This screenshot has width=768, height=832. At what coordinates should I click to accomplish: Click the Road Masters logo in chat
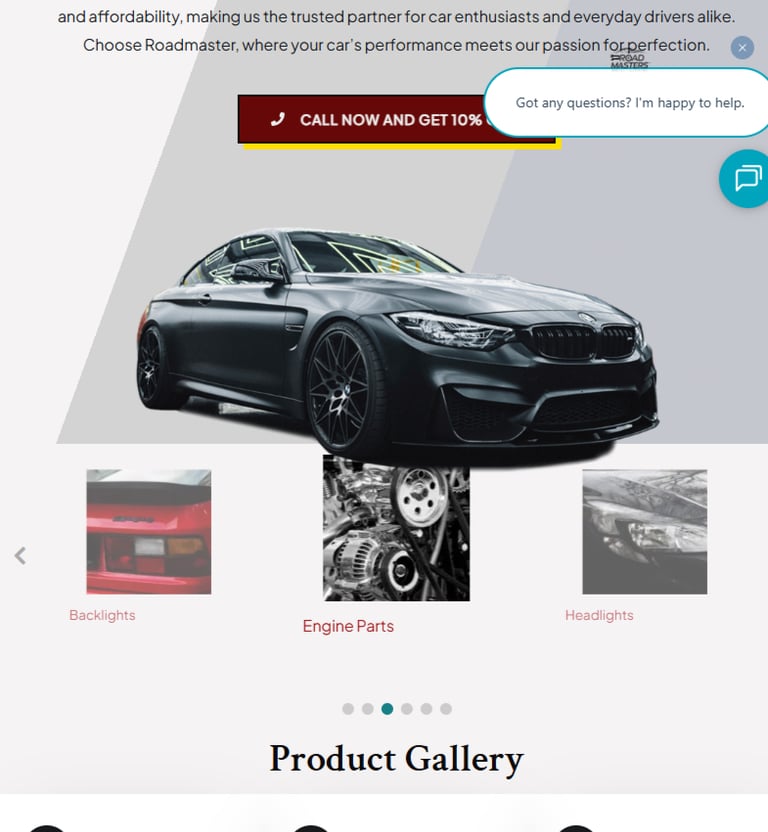tap(629, 60)
